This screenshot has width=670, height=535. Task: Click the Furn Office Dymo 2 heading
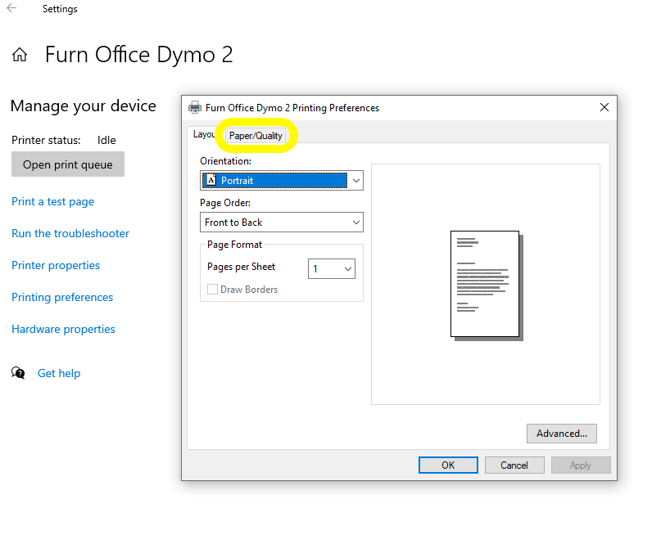pyautogui.click(x=139, y=55)
